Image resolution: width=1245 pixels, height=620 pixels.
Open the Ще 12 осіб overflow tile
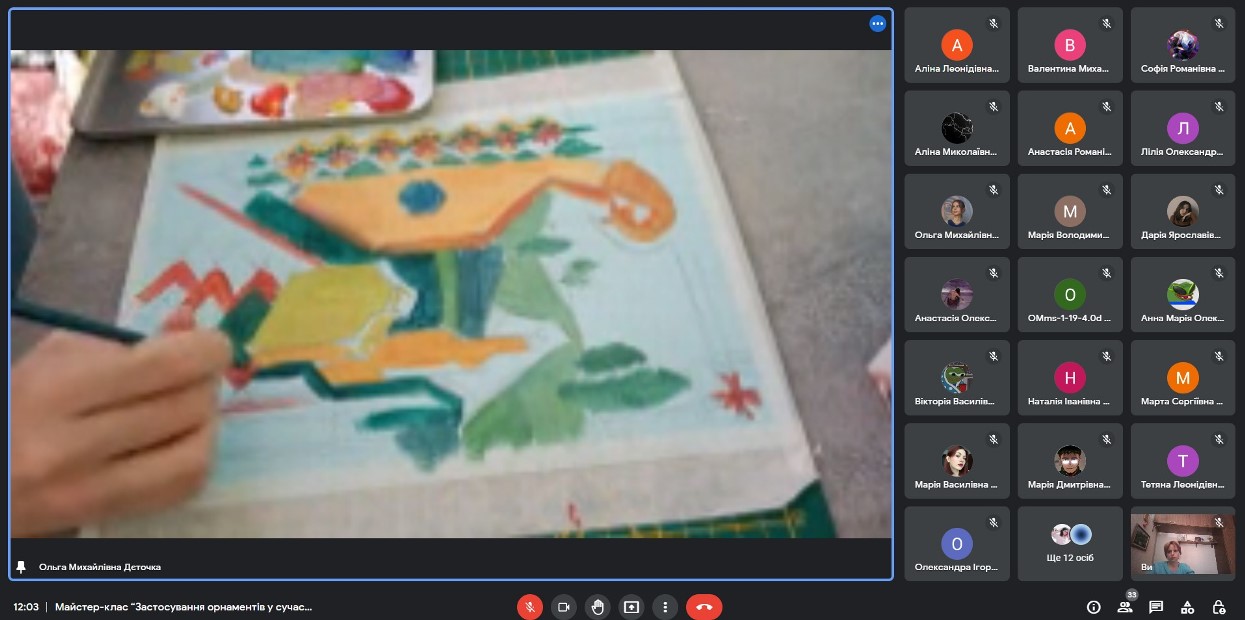coord(1070,543)
